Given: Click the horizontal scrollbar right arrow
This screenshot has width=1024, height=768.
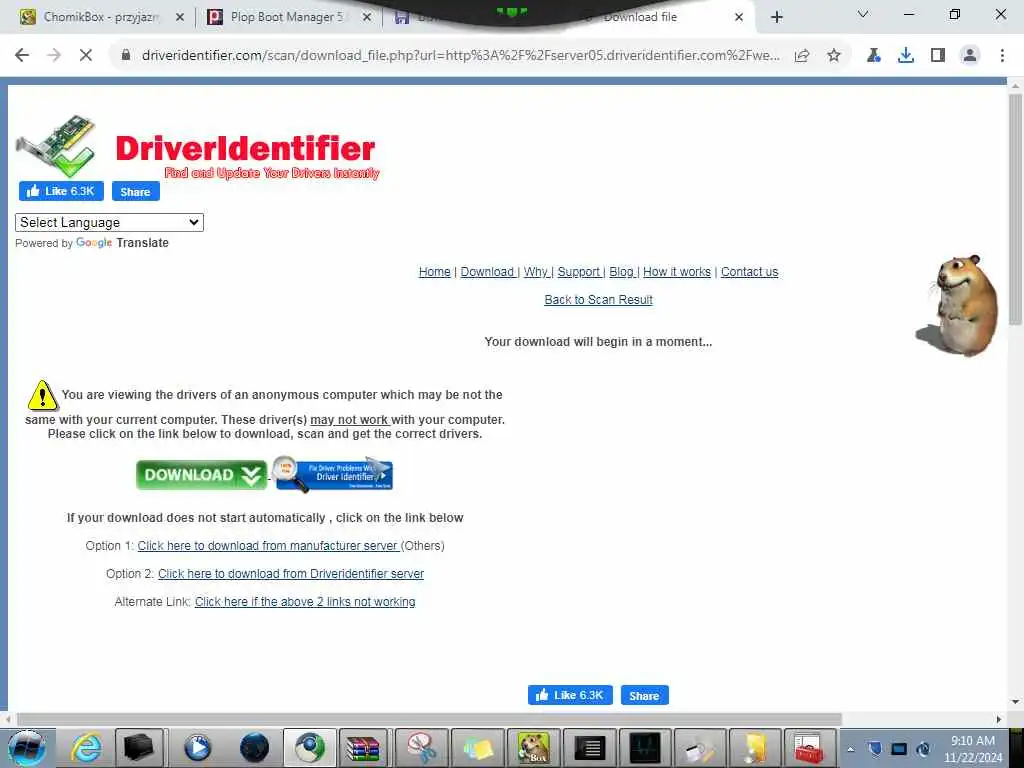Looking at the screenshot, I should (999, 719).
